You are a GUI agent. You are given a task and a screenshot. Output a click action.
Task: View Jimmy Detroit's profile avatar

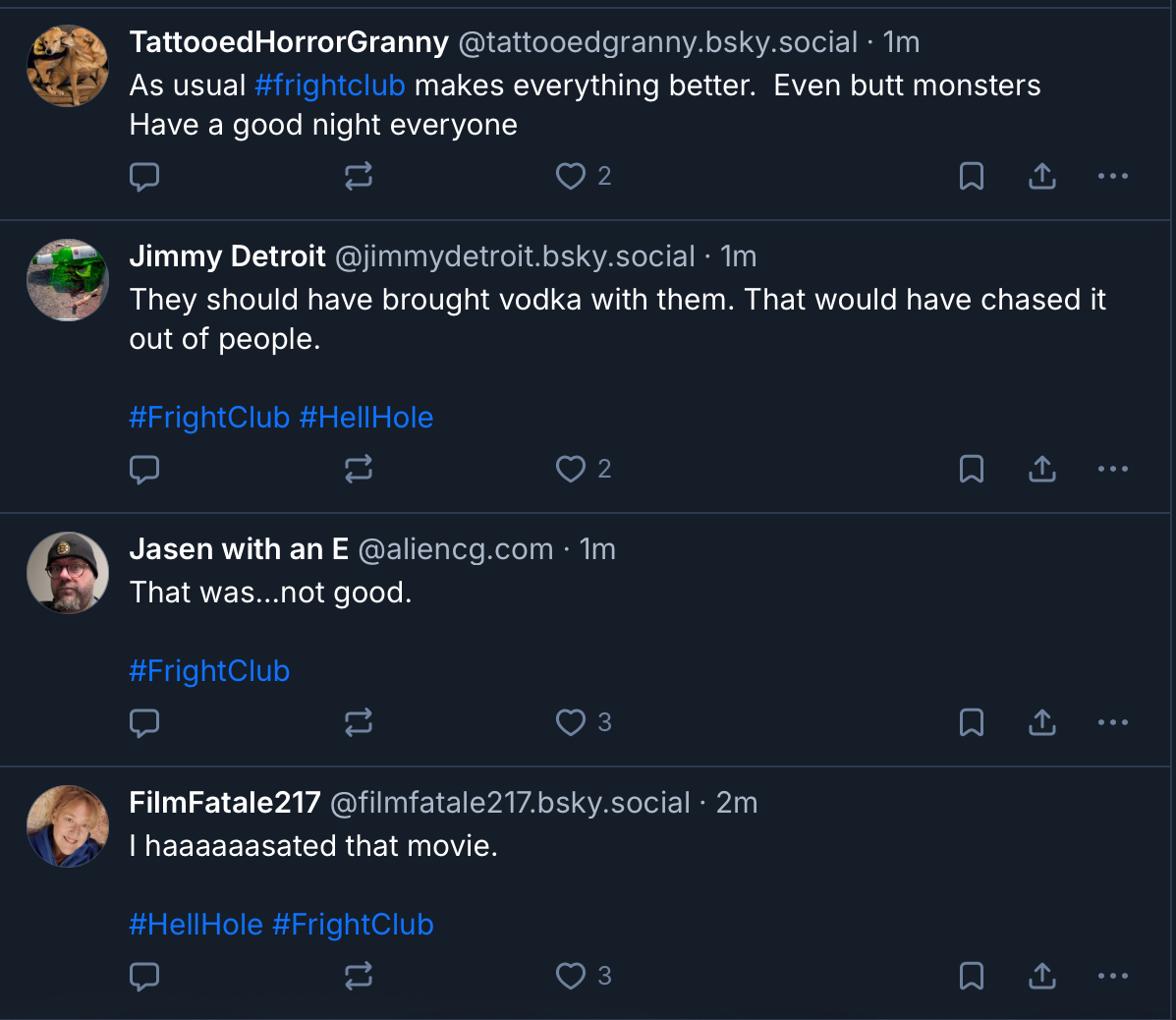pyautogui.click(x=68, y=280)
